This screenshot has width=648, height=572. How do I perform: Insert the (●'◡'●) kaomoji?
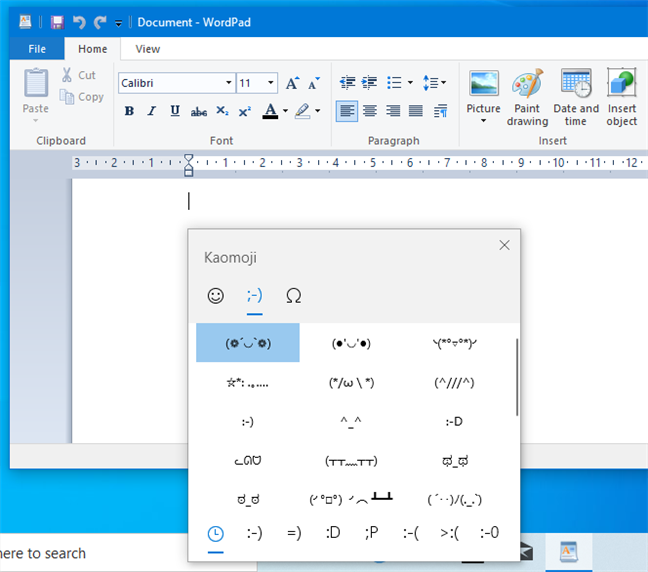351,343
